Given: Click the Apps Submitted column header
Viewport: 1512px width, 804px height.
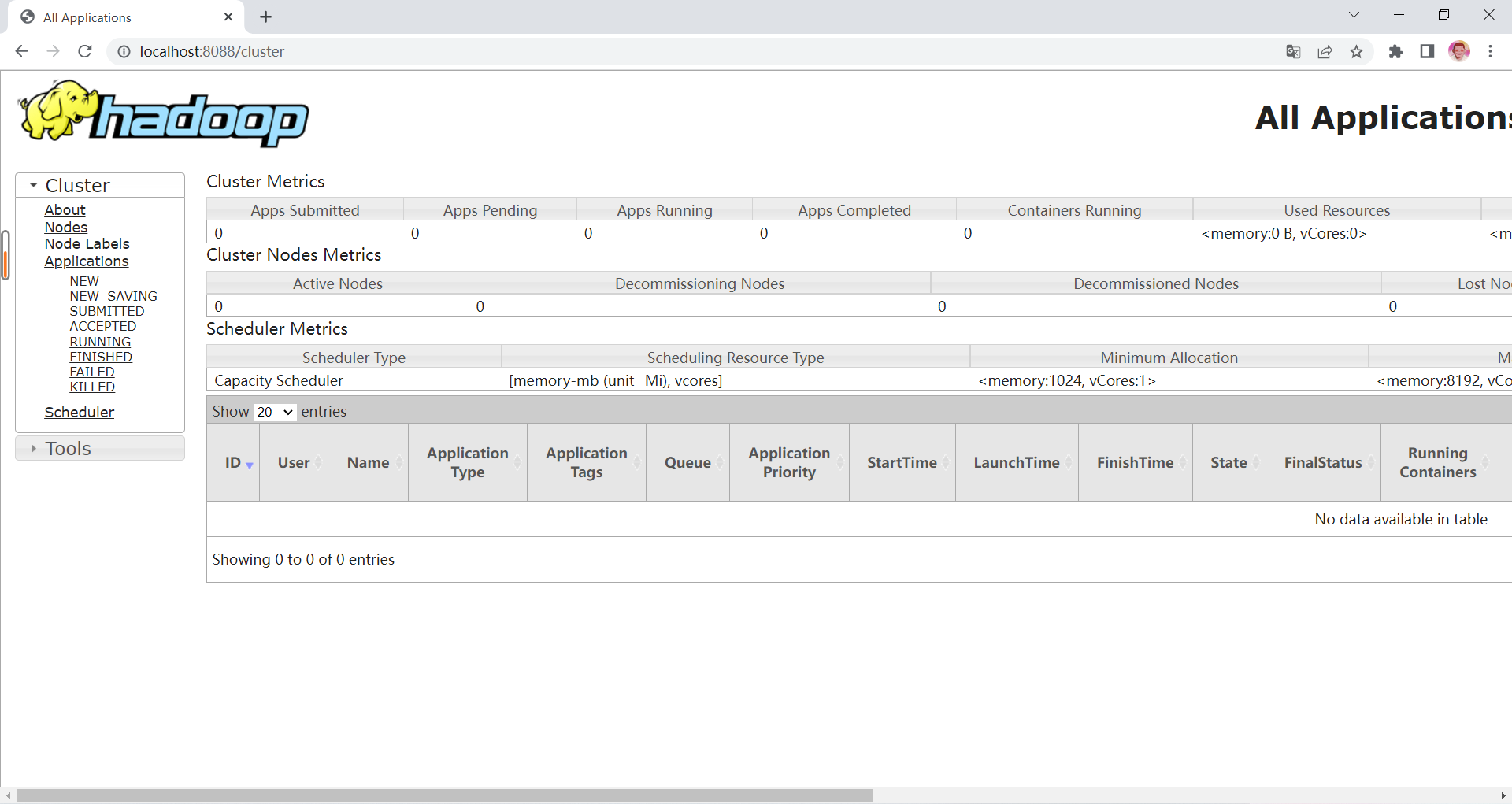Looking at the screenshot, I should pyautogui.click(x=305, y=210).
